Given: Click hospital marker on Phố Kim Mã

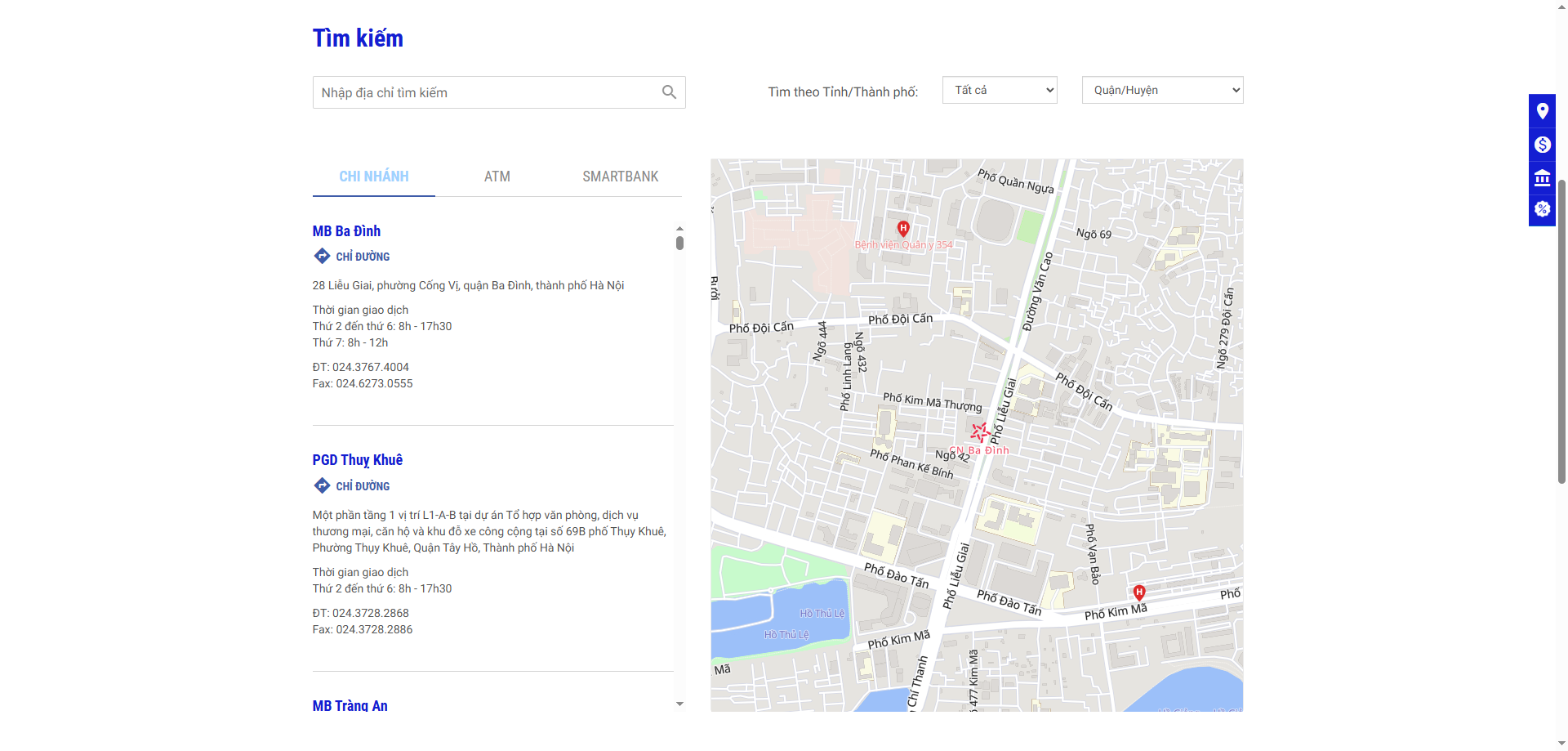Looking at the screenshot, I should point(1139,592).
